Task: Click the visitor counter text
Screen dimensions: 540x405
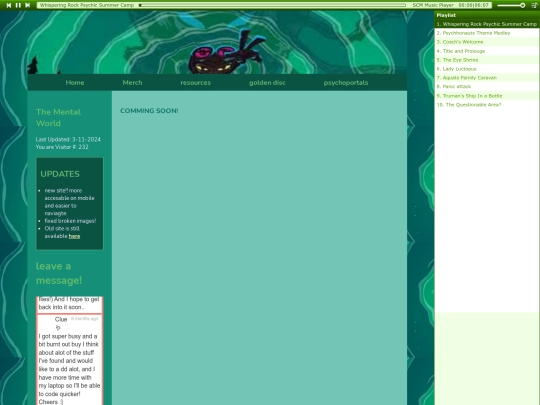Action: 62,147
